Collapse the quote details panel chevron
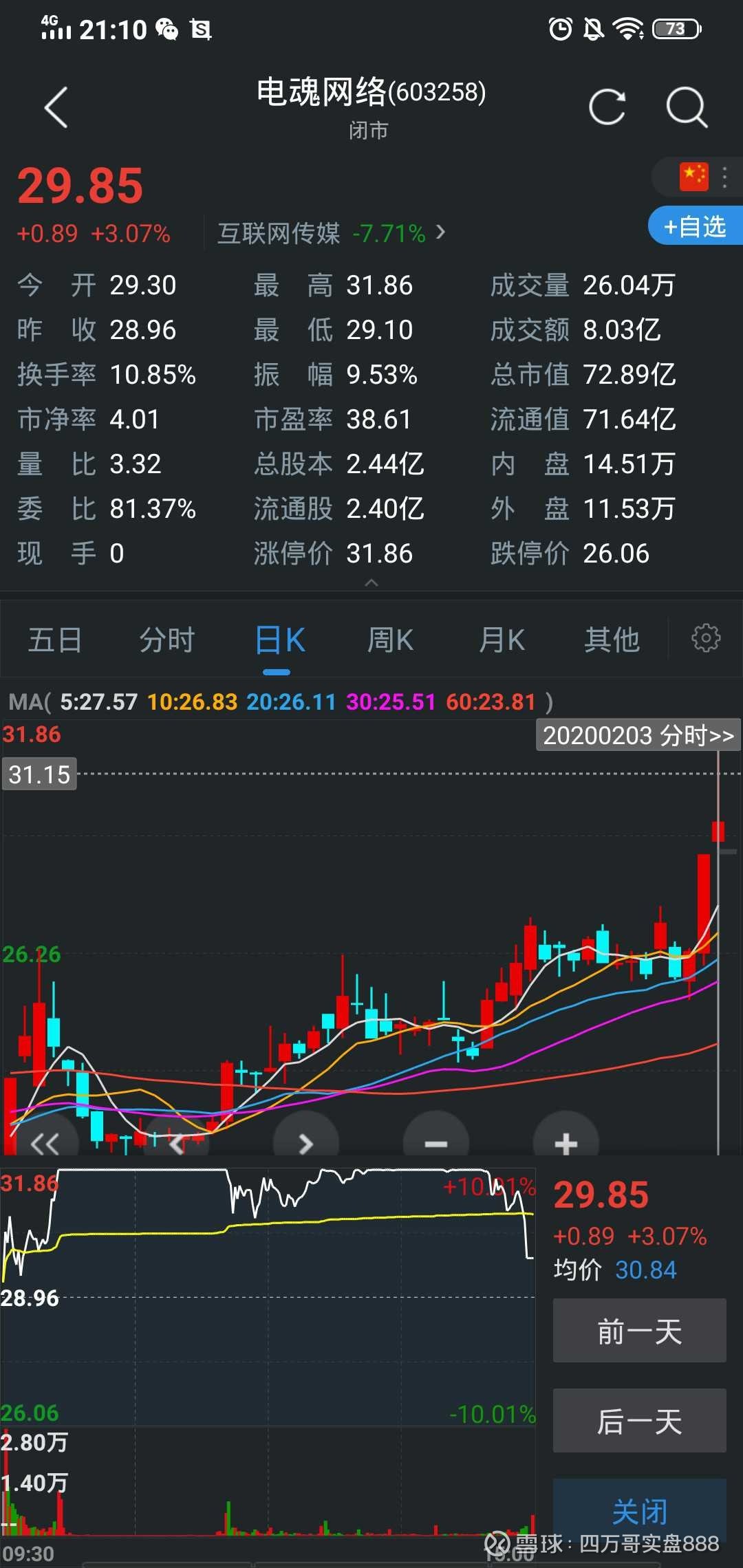 coord(371,583)
